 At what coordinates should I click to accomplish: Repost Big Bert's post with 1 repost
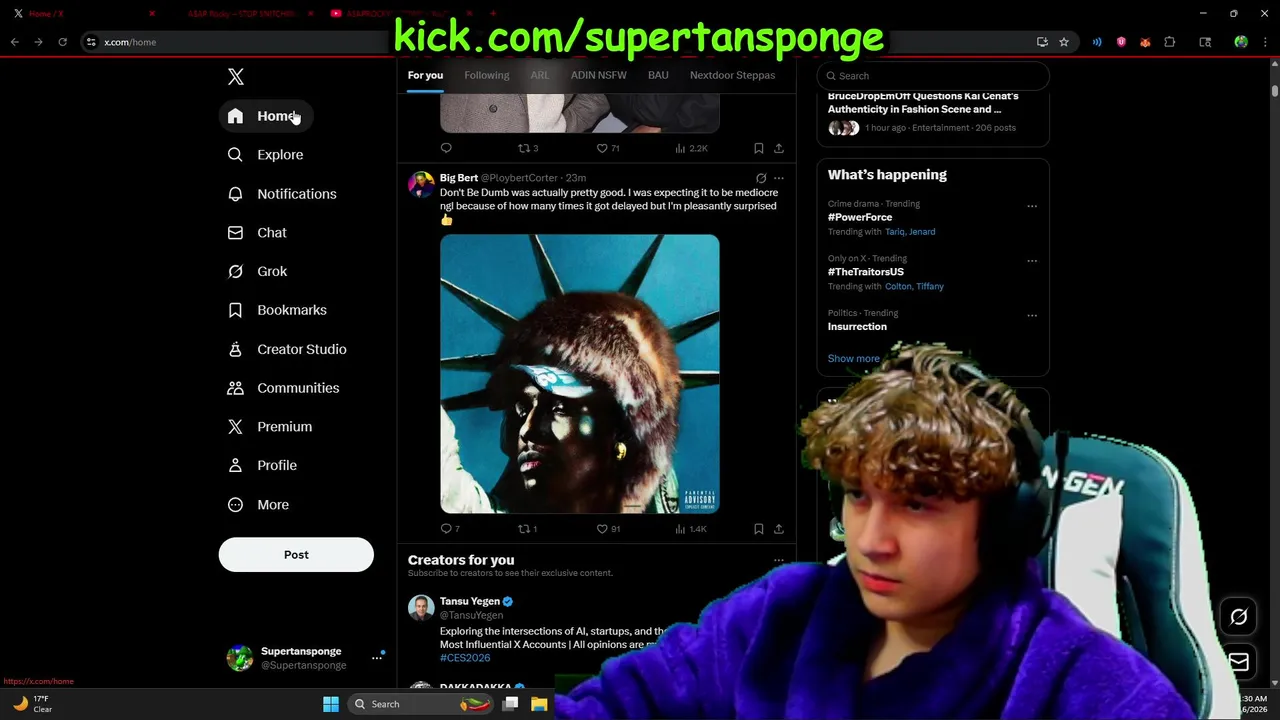[527, 529]
